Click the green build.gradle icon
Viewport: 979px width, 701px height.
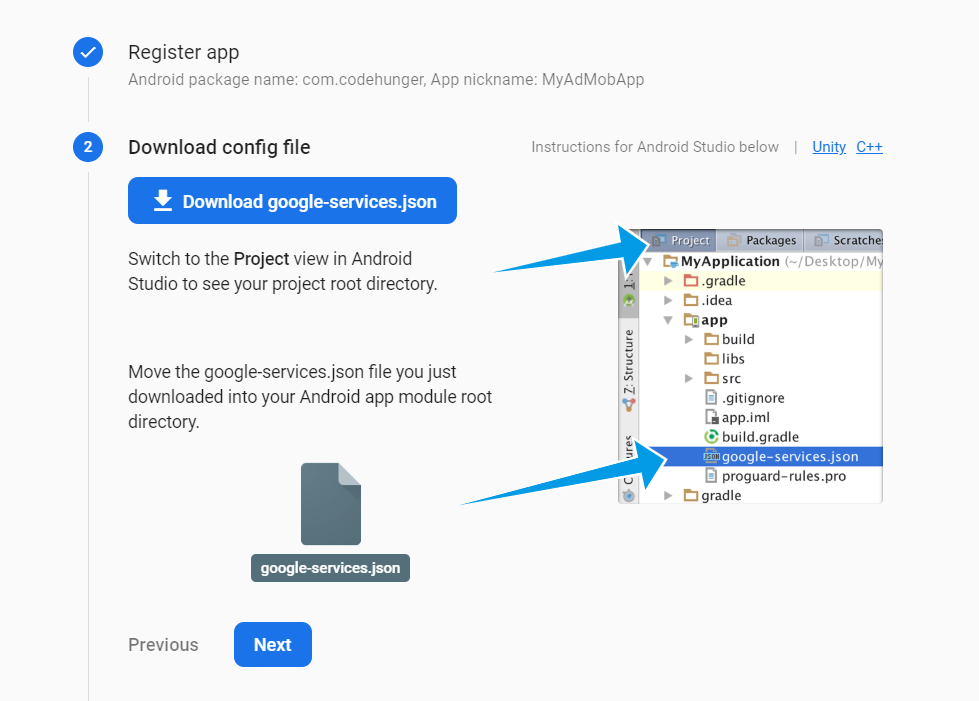(x=711, y=437)
